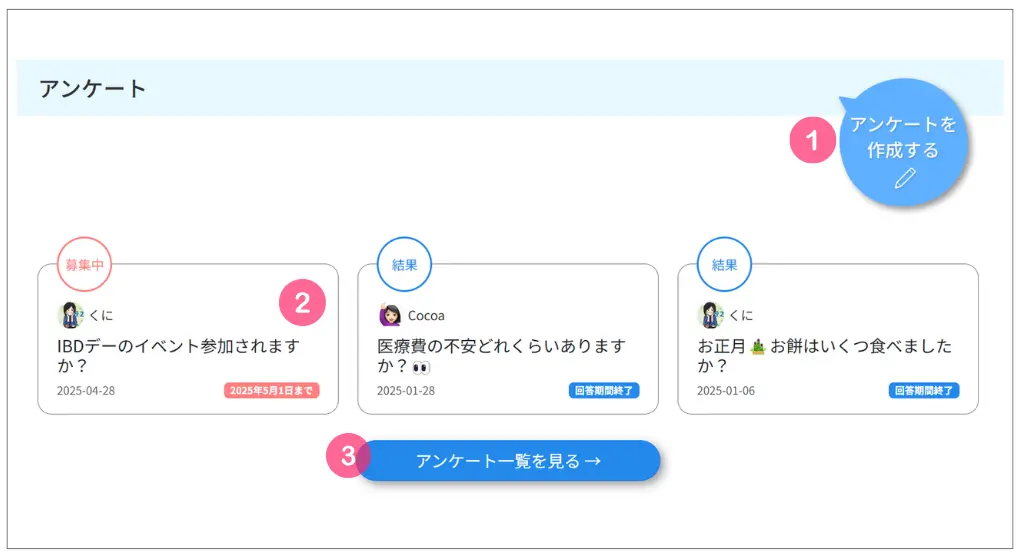Click the pink number 2 marker

click(303, 302)
